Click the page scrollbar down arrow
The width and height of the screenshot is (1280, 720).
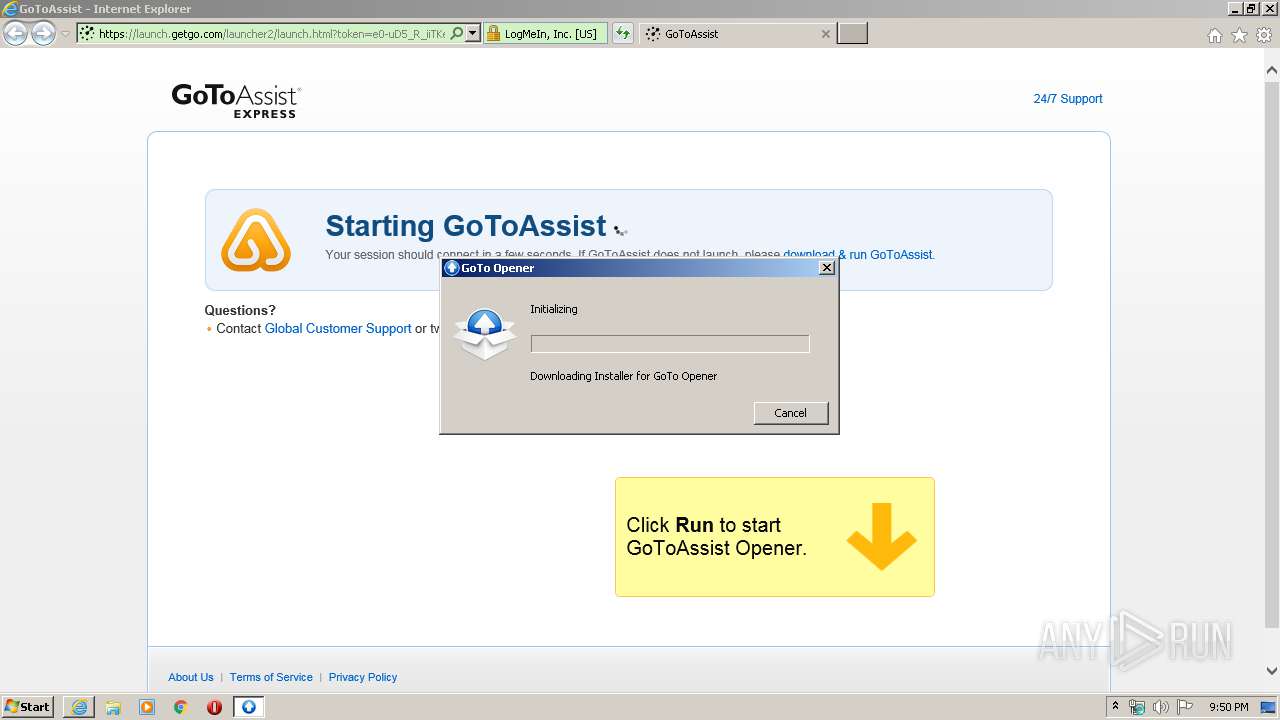(x=1272, y=671)
